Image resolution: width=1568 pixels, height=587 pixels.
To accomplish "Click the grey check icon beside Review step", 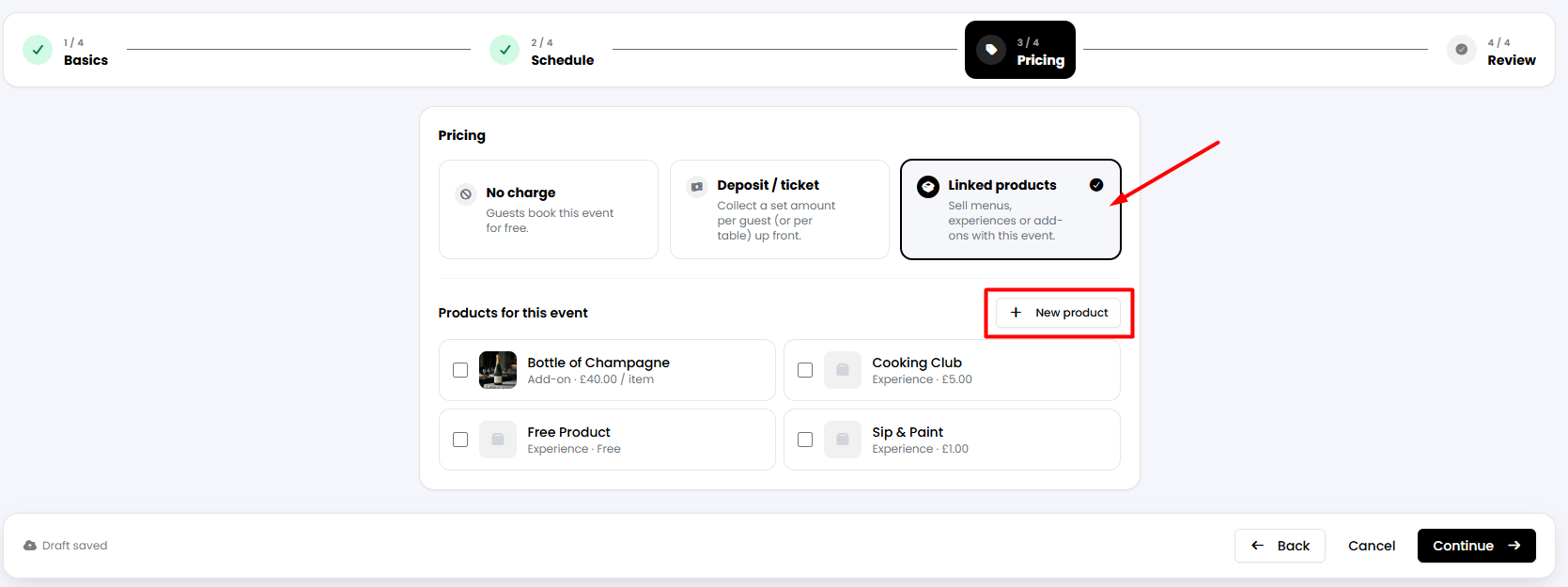I will [1461, 50].
